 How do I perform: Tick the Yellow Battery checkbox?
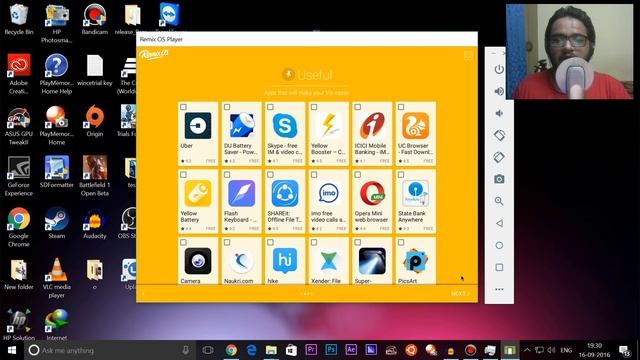point(183,175)
